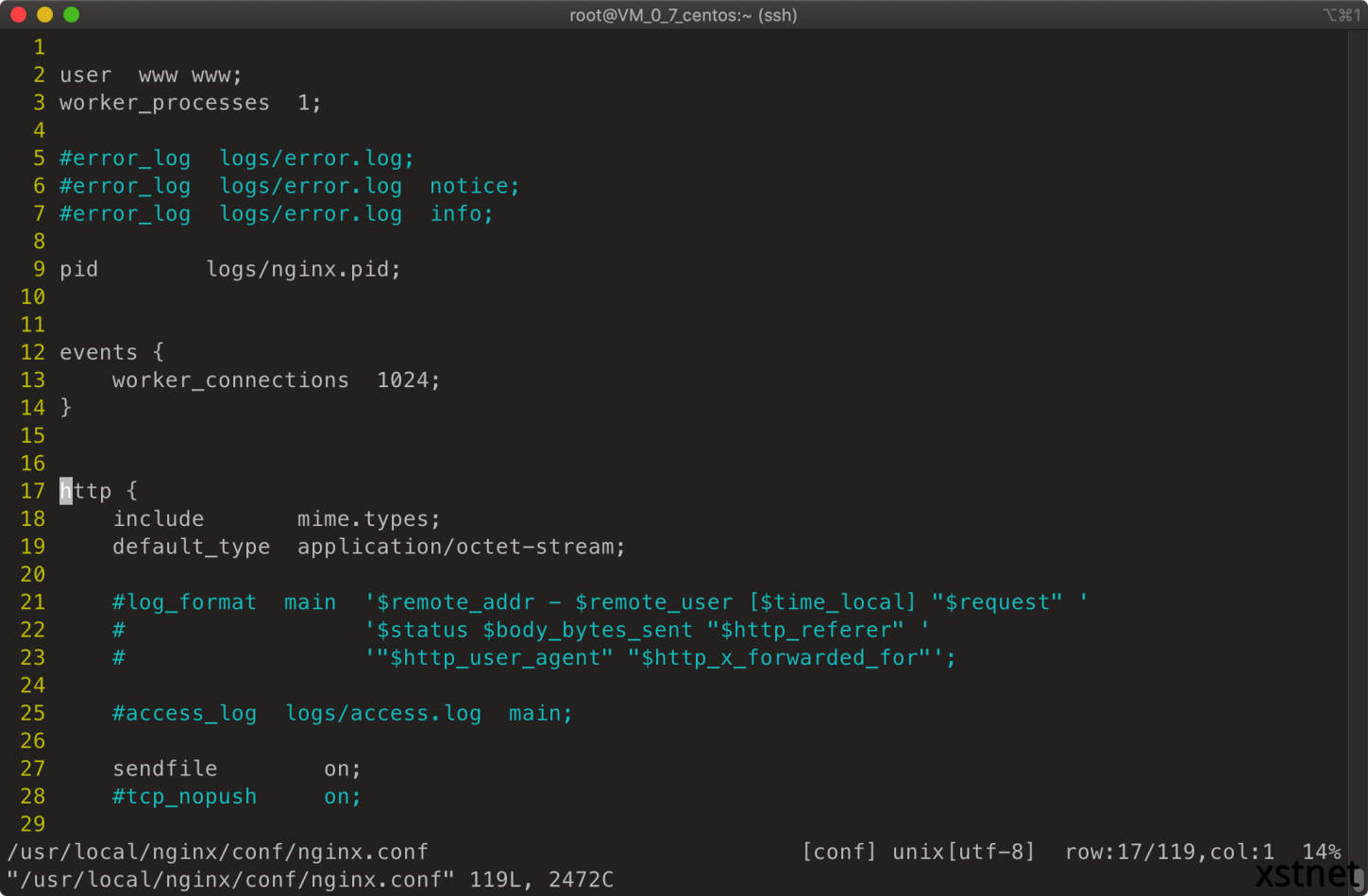Click application/octet-stream default type value
The image size is (1368, 896).
(x=460, y=547)
